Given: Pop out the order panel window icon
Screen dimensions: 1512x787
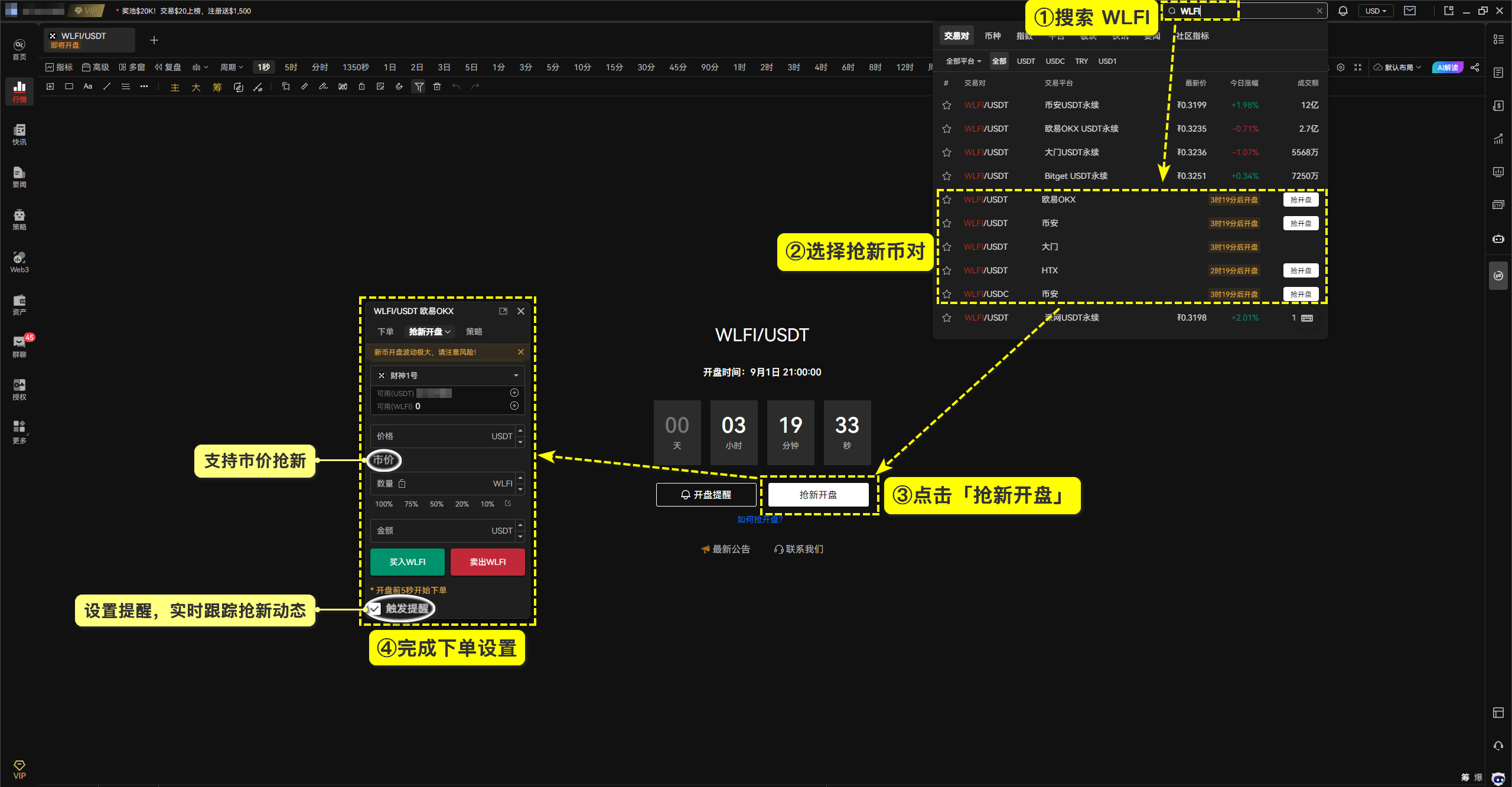Looking at the screenshot, I should [x=503, y=311].
